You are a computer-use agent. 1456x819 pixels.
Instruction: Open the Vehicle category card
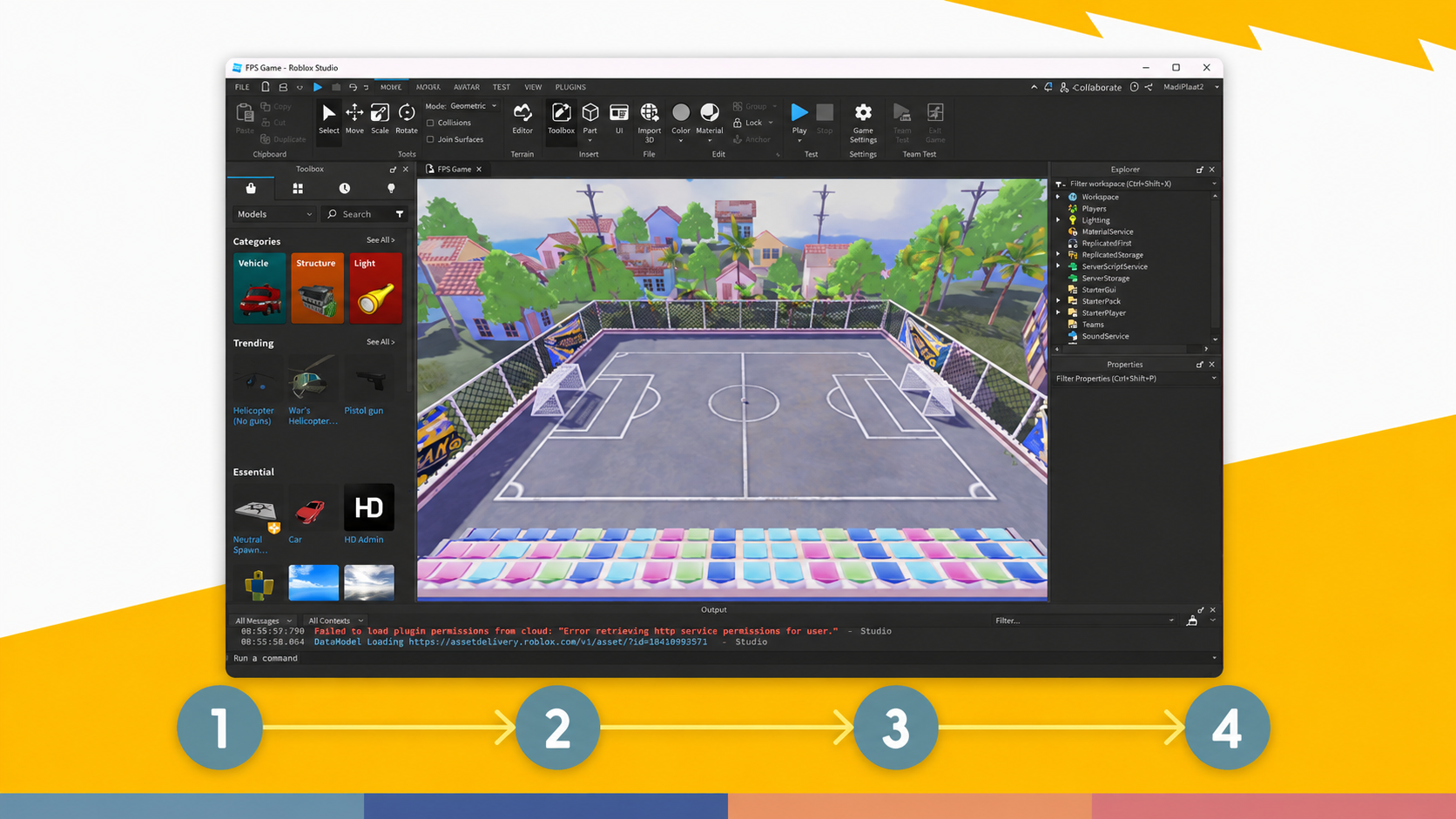click(x=259, y=288)
